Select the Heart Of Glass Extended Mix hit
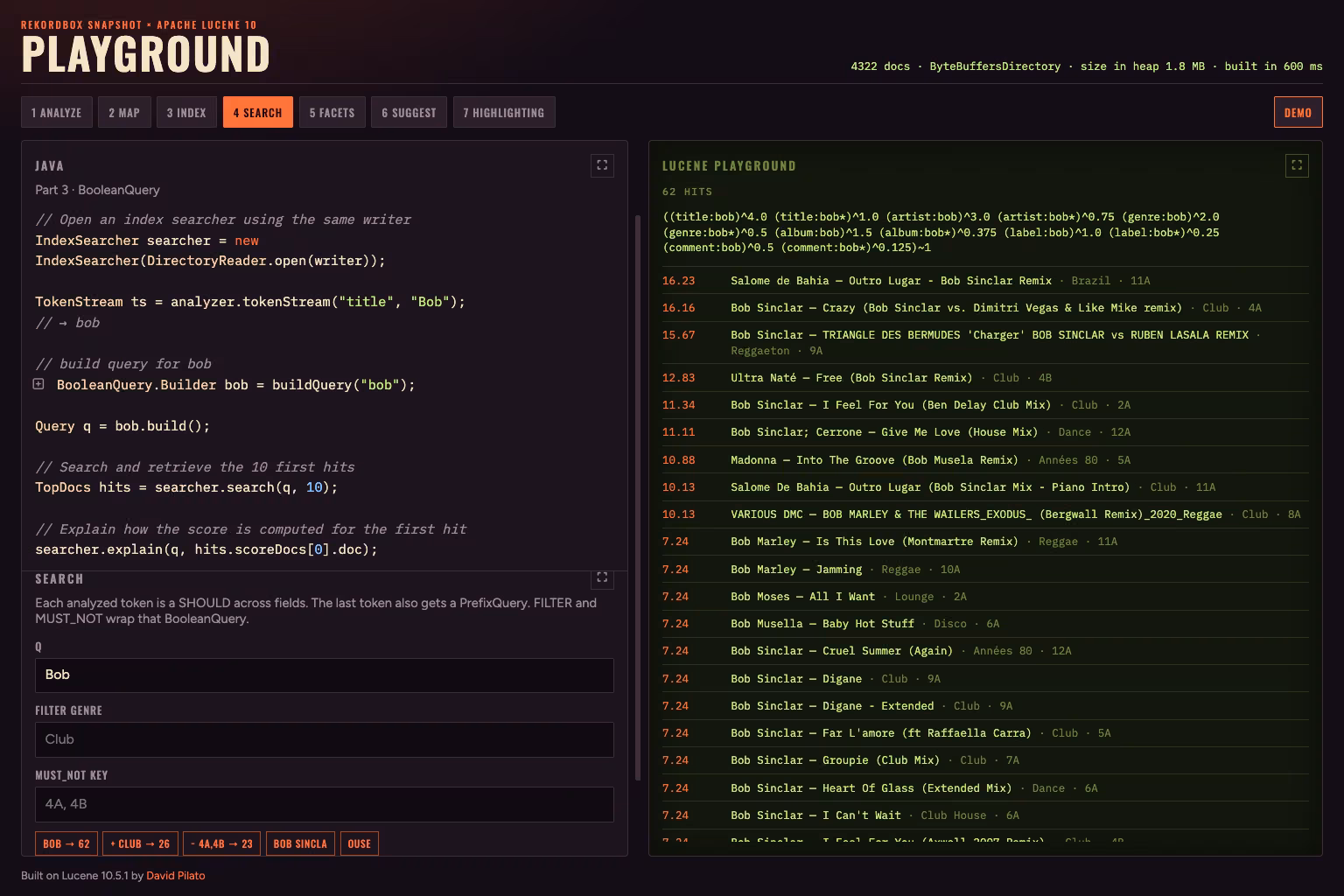 [985, 788]
